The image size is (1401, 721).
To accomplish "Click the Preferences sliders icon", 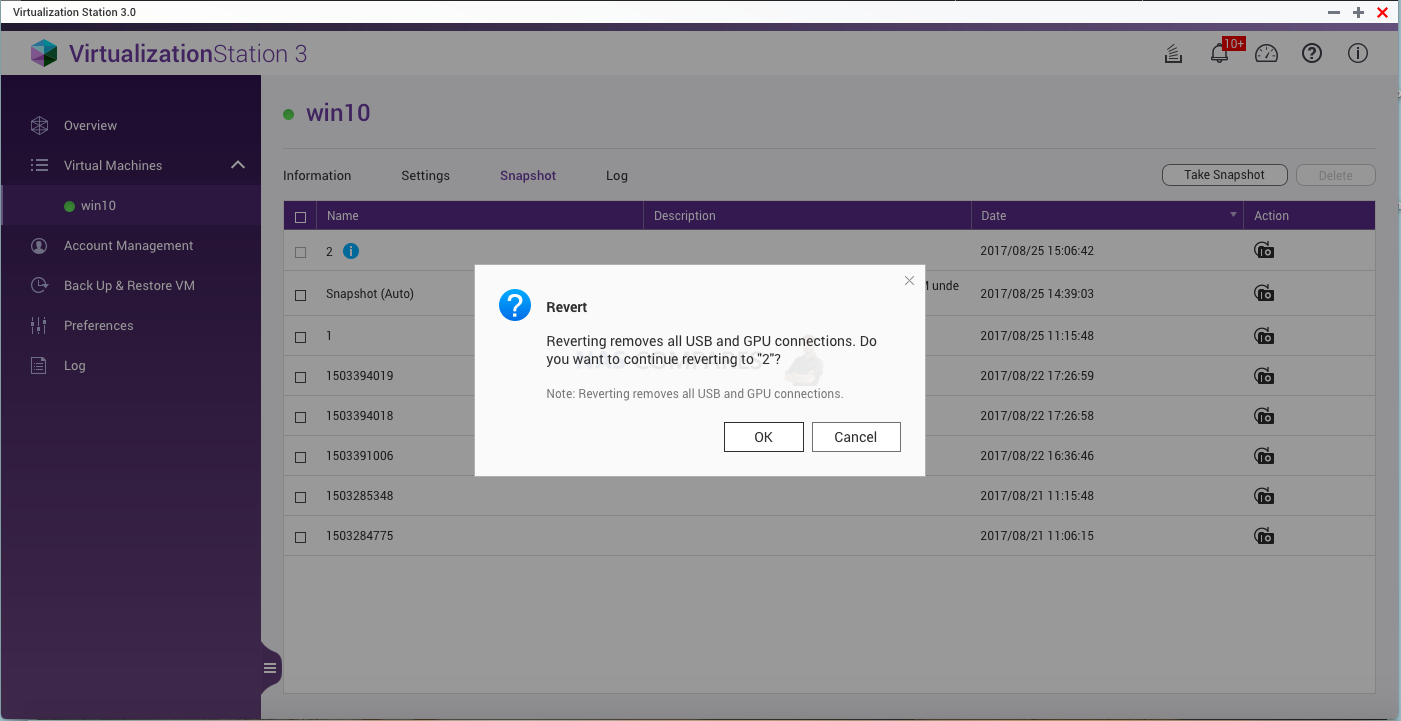I will (39, 325).
